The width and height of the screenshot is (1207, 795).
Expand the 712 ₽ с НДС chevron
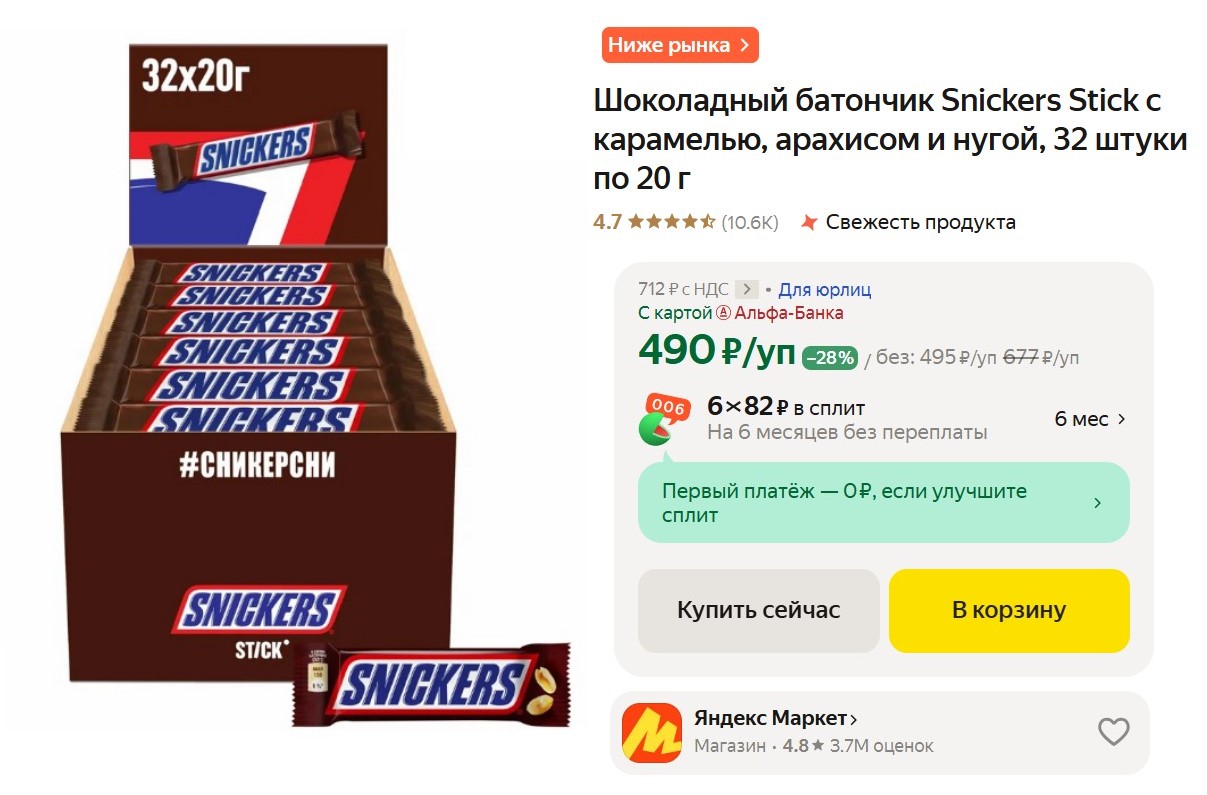(x=746, y=290)
